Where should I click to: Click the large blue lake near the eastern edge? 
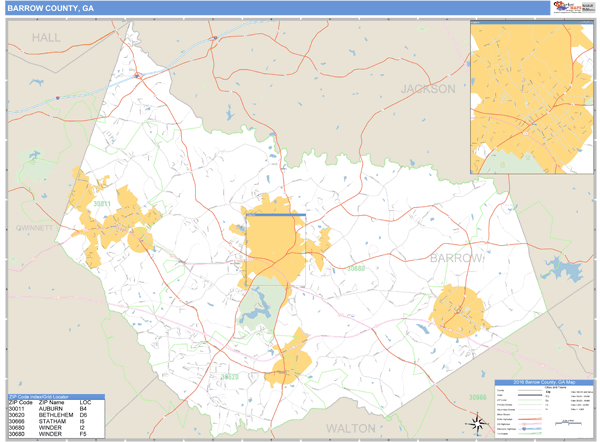coord(562,269)
